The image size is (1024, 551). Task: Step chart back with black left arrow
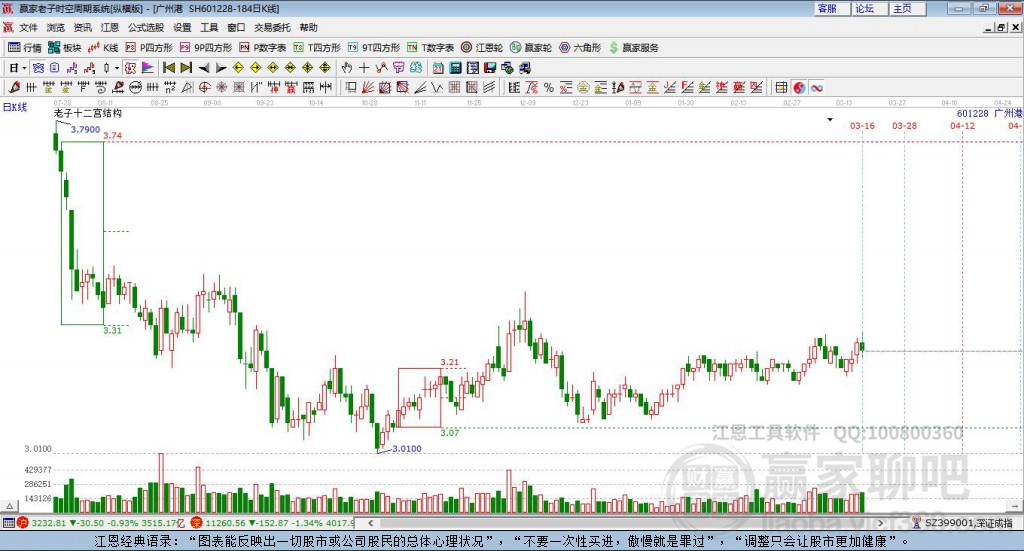[204, 68]
